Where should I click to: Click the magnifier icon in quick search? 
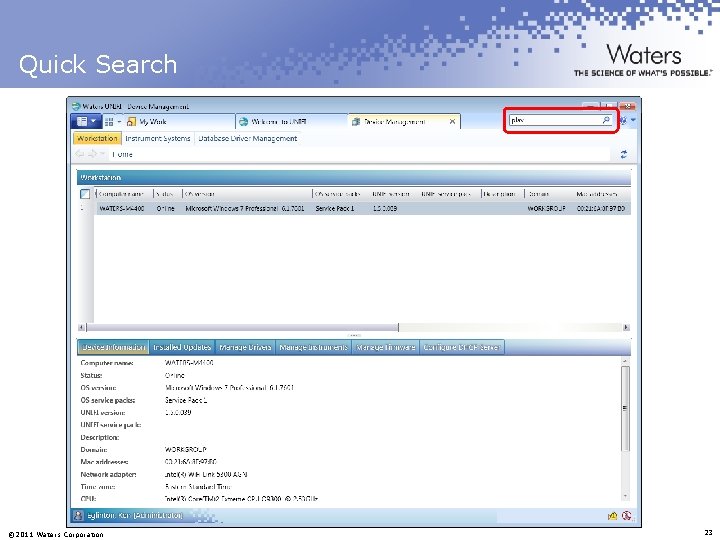point(606,120)
